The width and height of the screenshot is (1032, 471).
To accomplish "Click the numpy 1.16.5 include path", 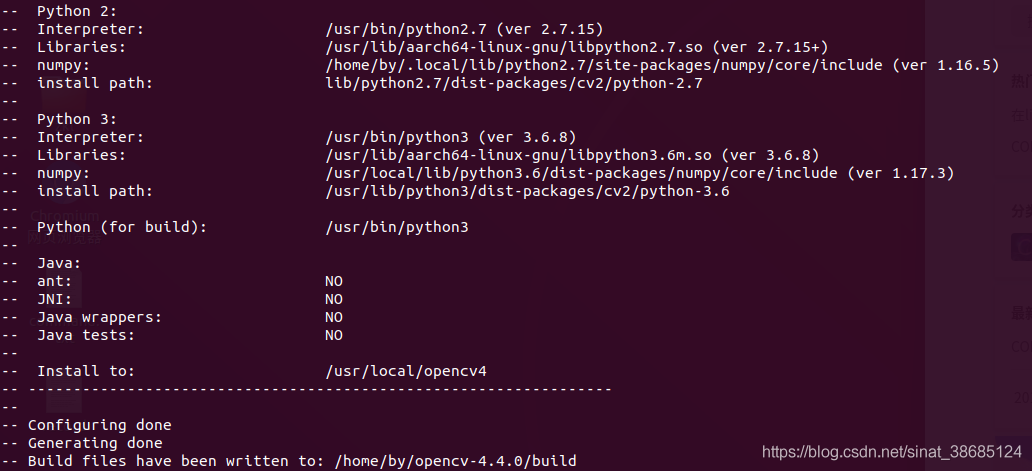I will click(x=604, y=65).
